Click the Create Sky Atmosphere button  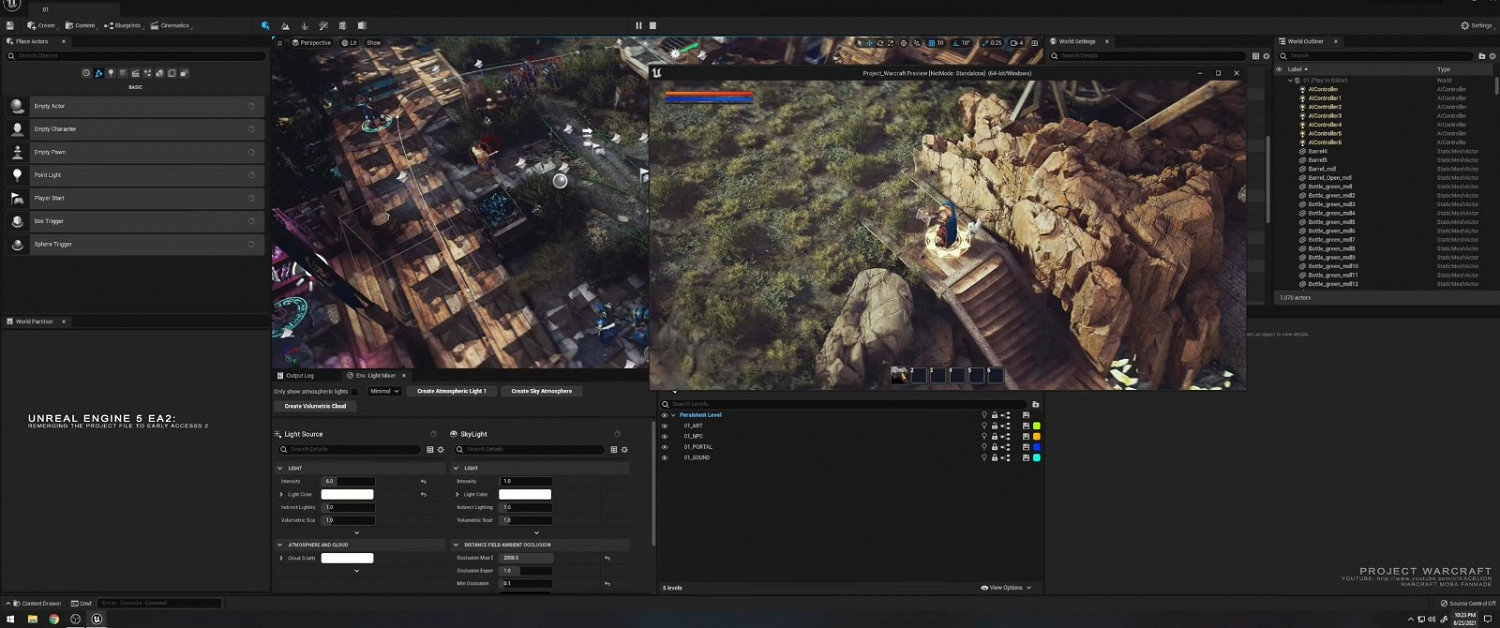coord(541,391)
